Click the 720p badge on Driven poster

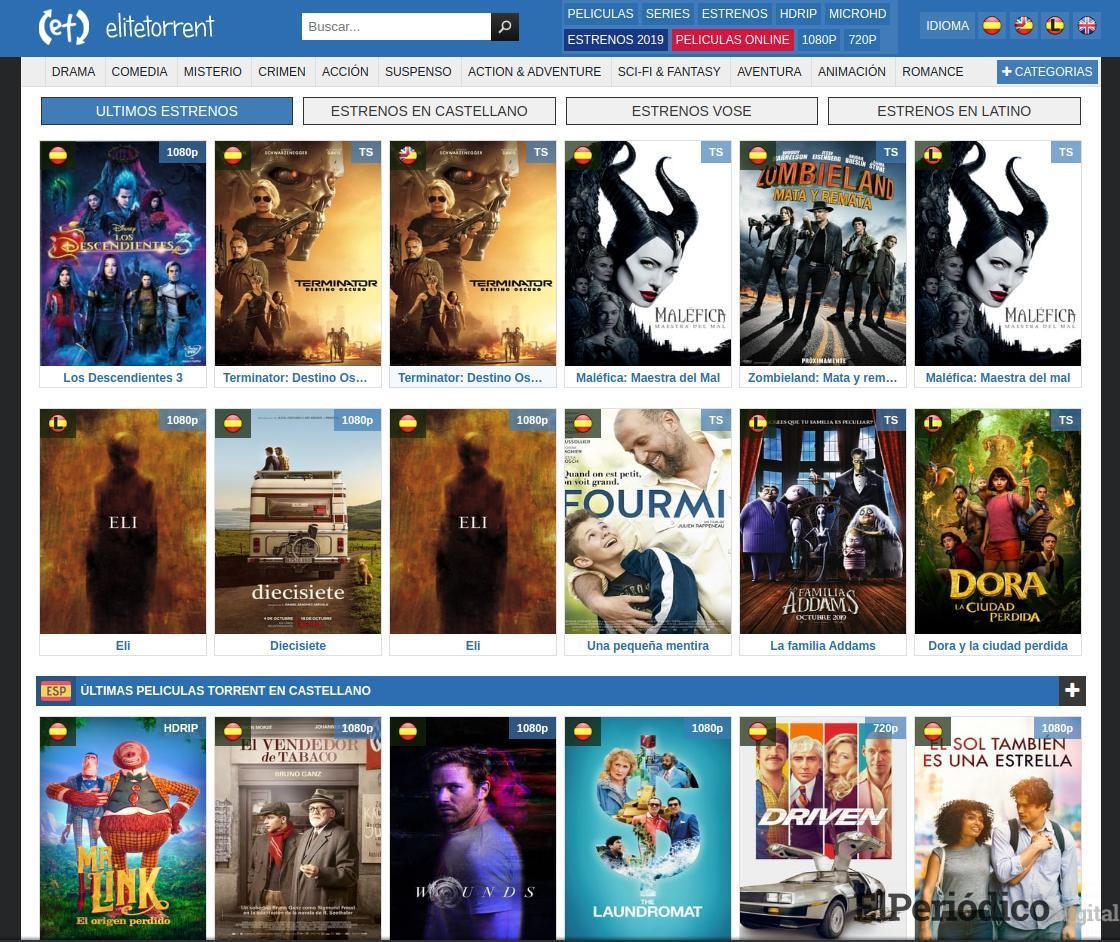tap(885, 728)
